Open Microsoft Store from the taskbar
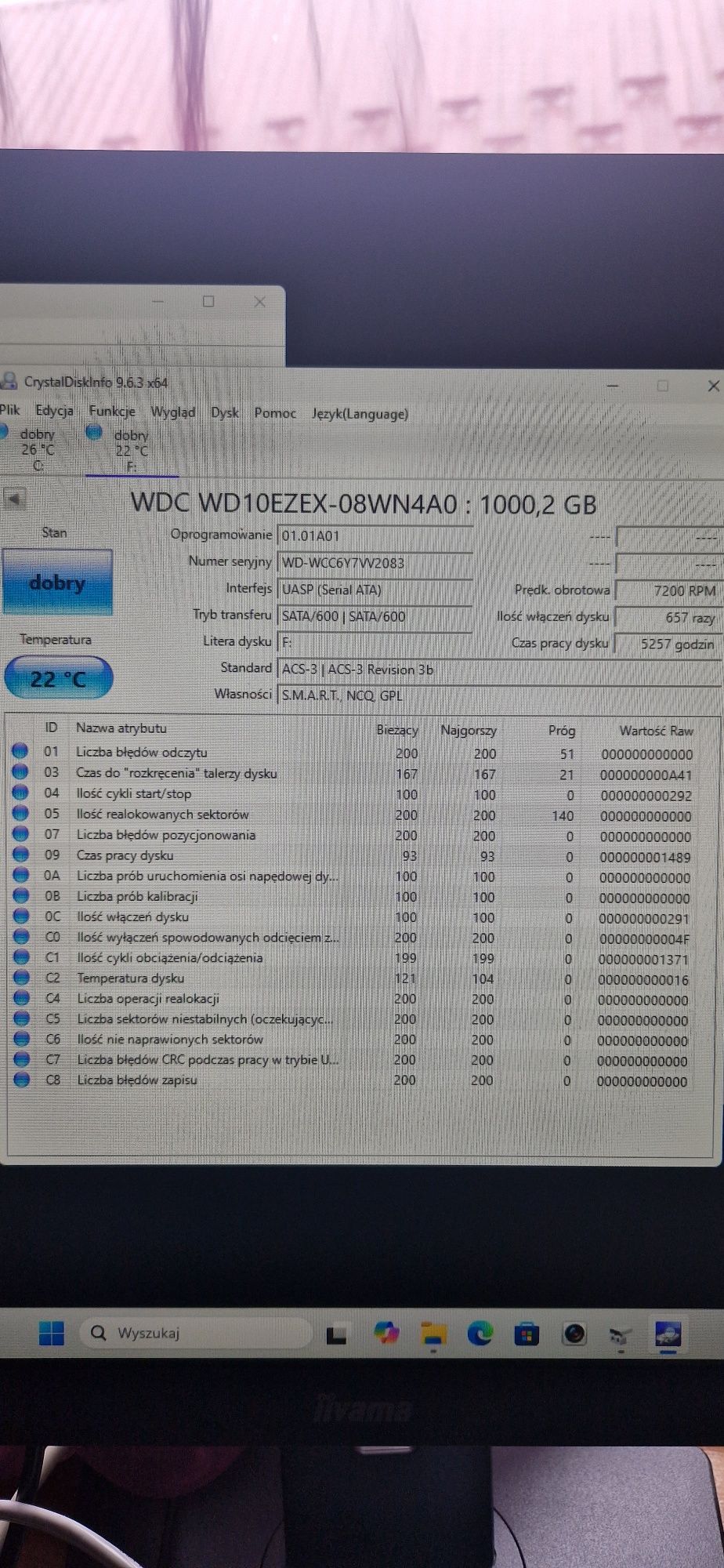This screenshot has height=1568, width=724. click(x=527, y=1334)
